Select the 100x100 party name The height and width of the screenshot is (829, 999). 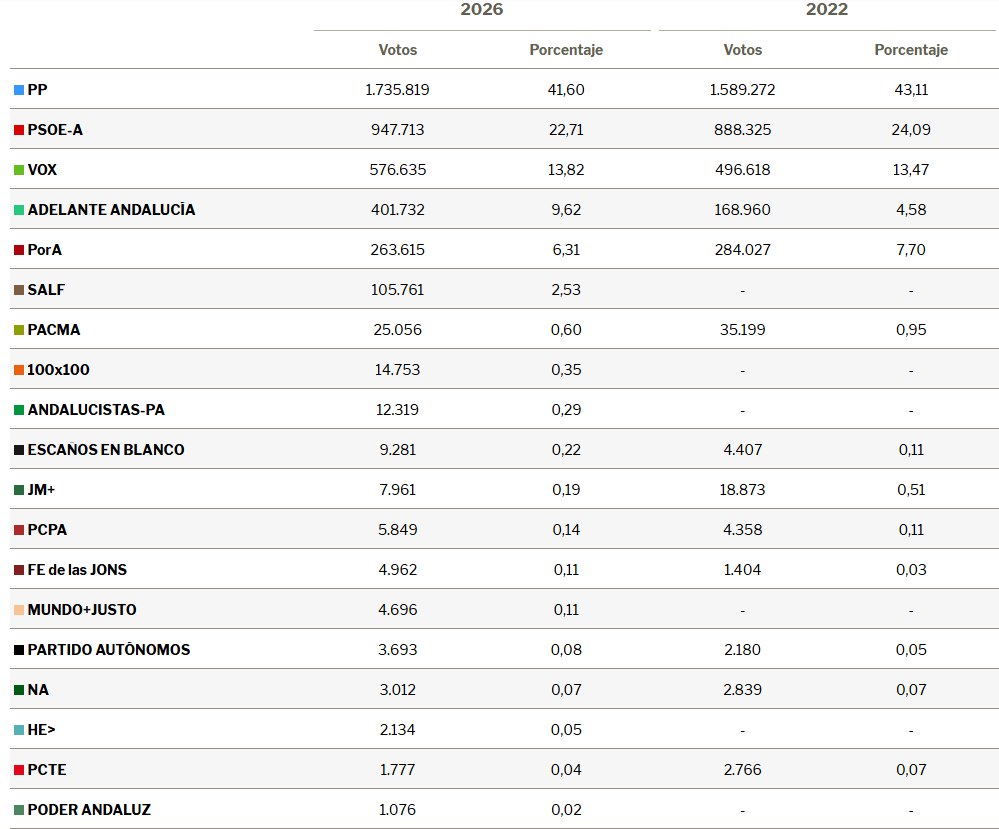tap(58, 370)
